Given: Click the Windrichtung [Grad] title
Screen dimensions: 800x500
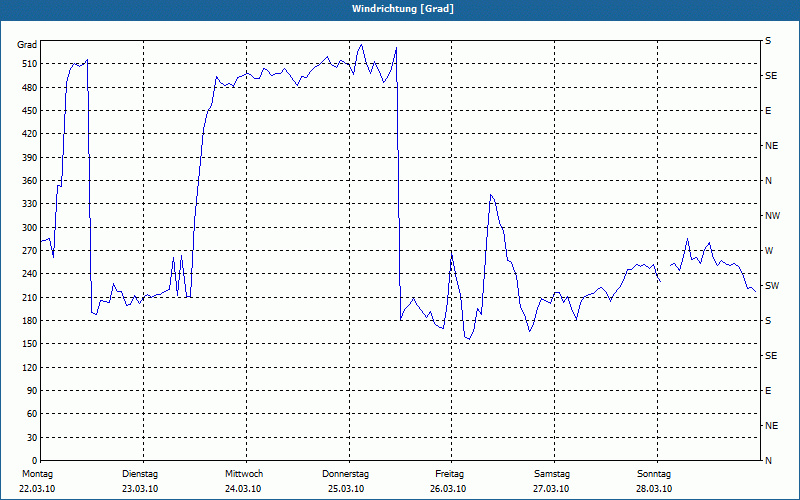Looking at the screenshot, I should pyautogui.click(x=403, y=9).
